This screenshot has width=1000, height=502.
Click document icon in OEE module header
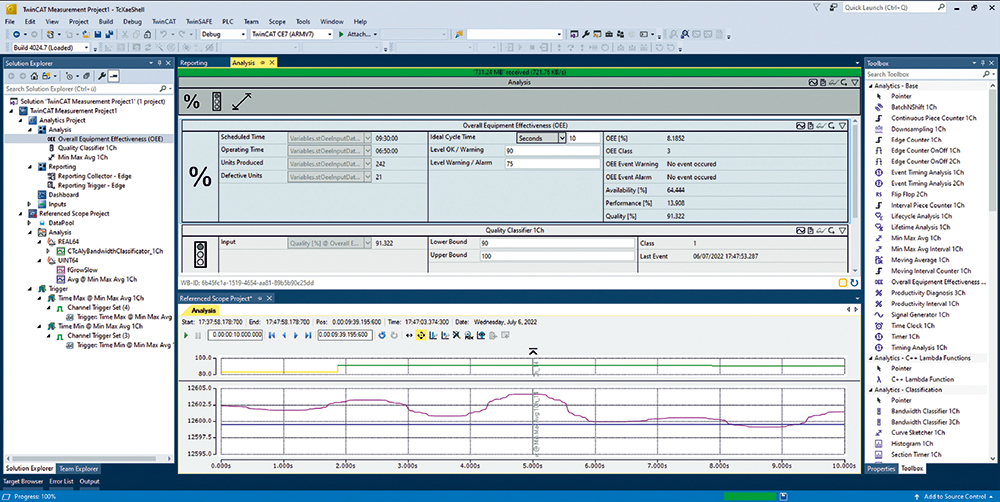click(811, 126)
